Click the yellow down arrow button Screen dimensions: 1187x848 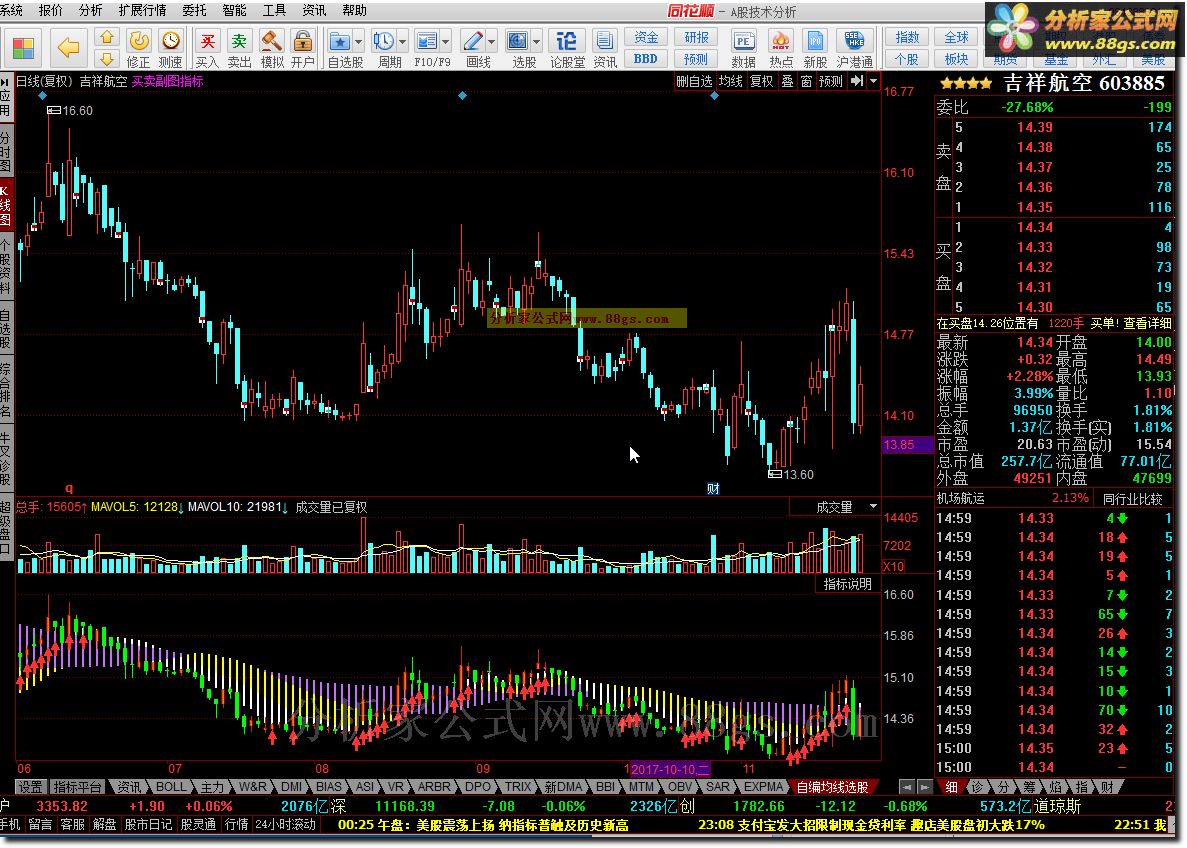pos(107,58)
